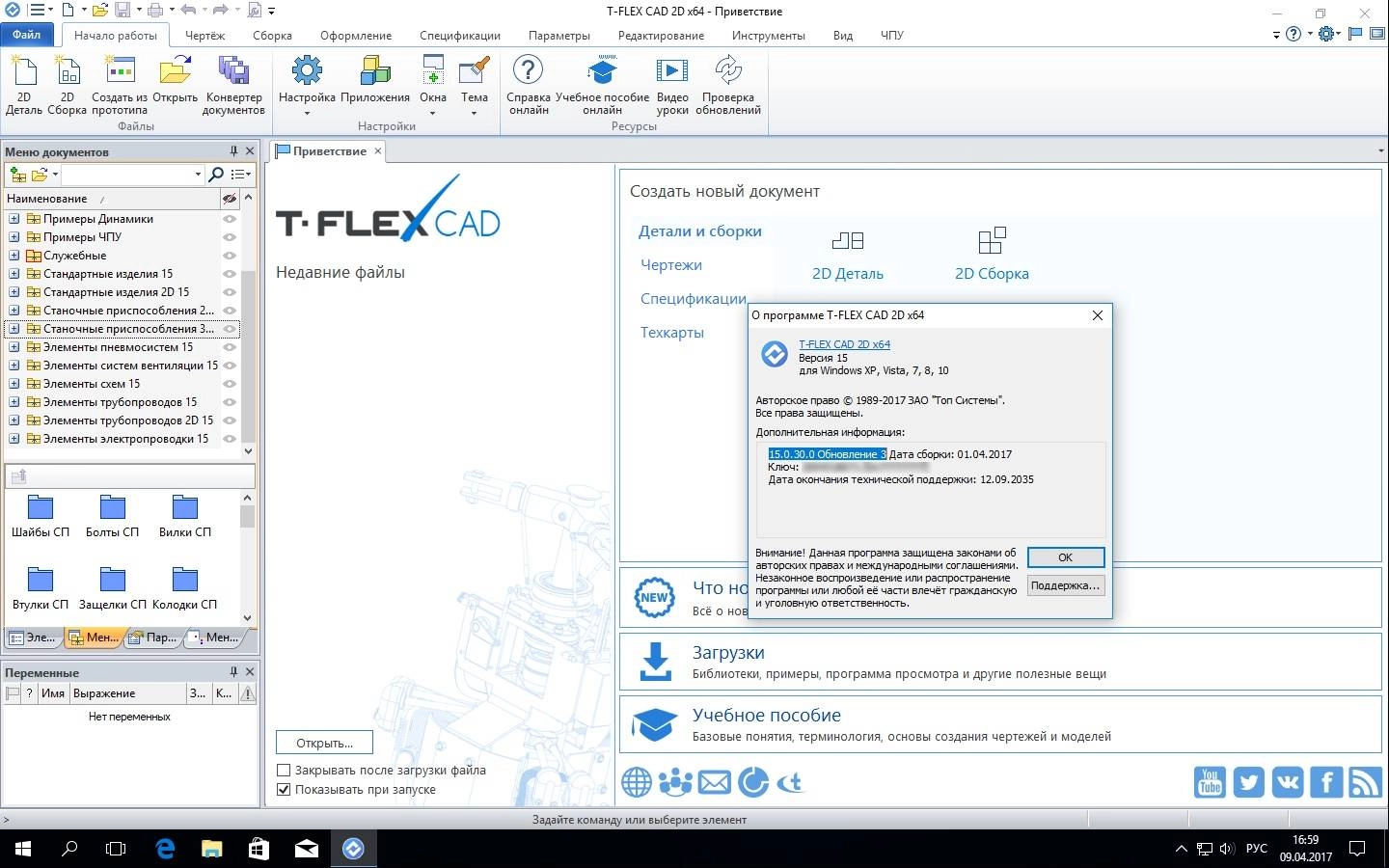The height and width of the screenshot is (868, 1389).
Task: Click Открыть... button on welcome page
Action: (324, 743)
